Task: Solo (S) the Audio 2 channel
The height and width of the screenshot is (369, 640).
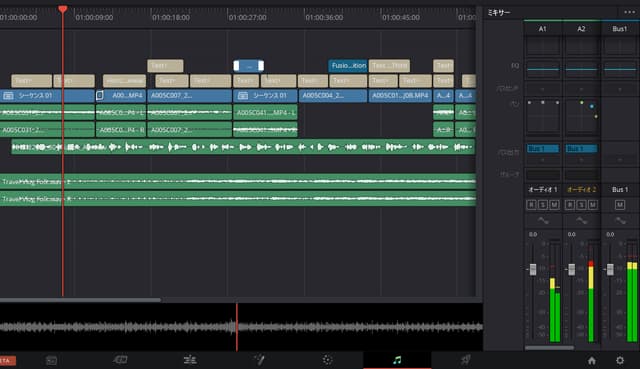Action: 581,205
